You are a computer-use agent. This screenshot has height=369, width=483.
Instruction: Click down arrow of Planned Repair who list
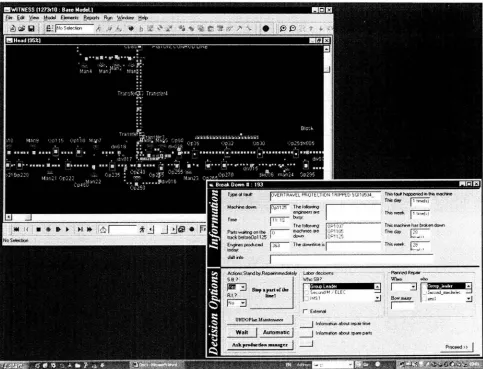469,299
